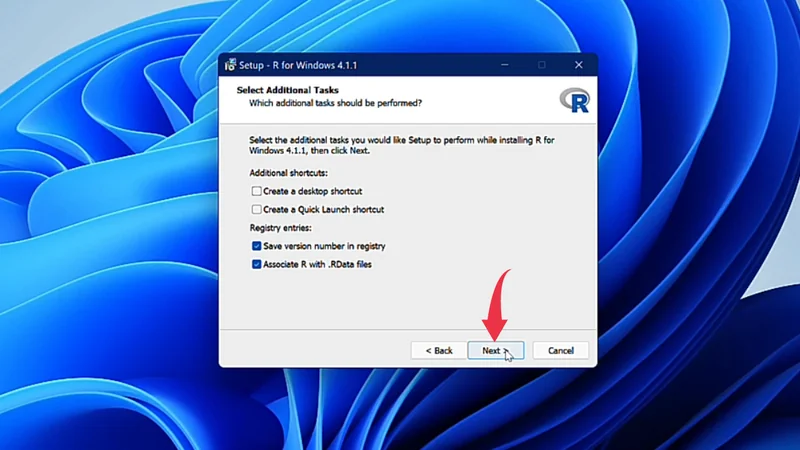Click the empty area below the checkboxes
This screenshot has width=800, height=450.
[x=400, y=300]
